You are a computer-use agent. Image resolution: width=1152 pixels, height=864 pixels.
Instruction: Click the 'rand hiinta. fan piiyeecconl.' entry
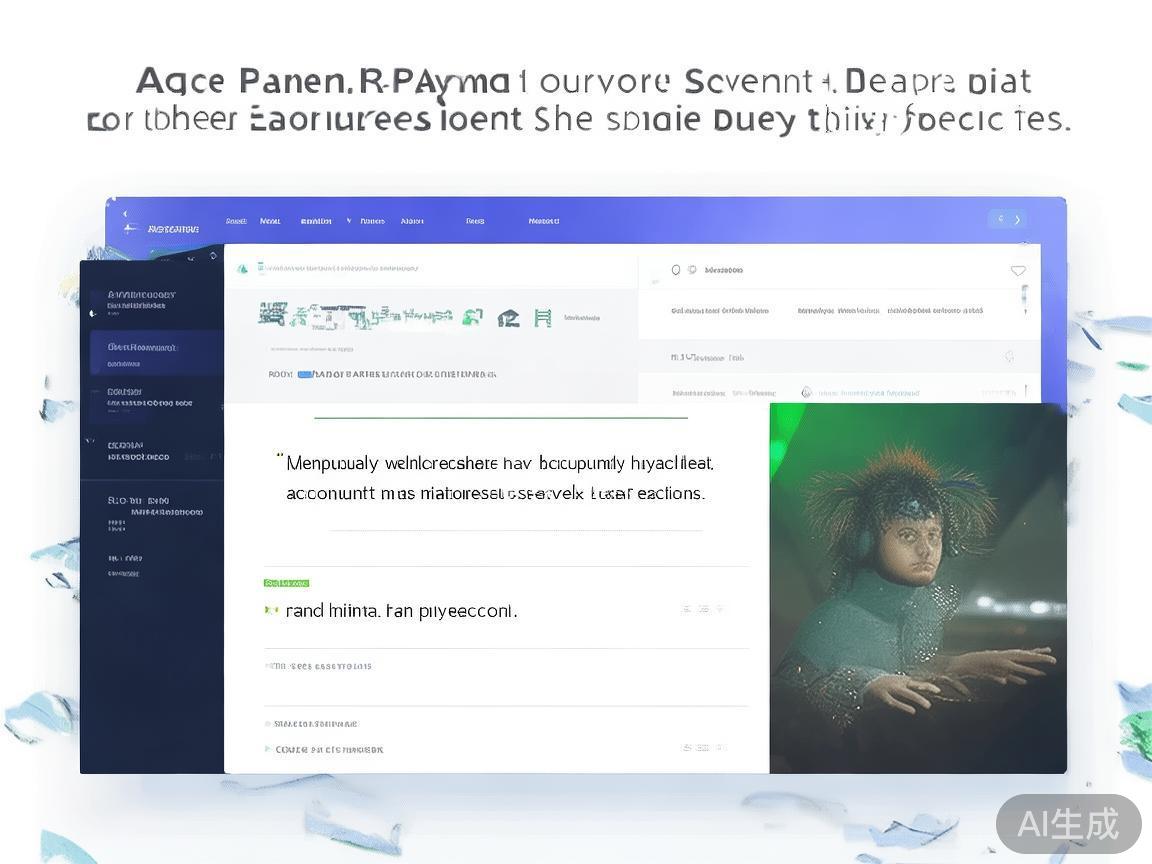(x=401, y=610)
